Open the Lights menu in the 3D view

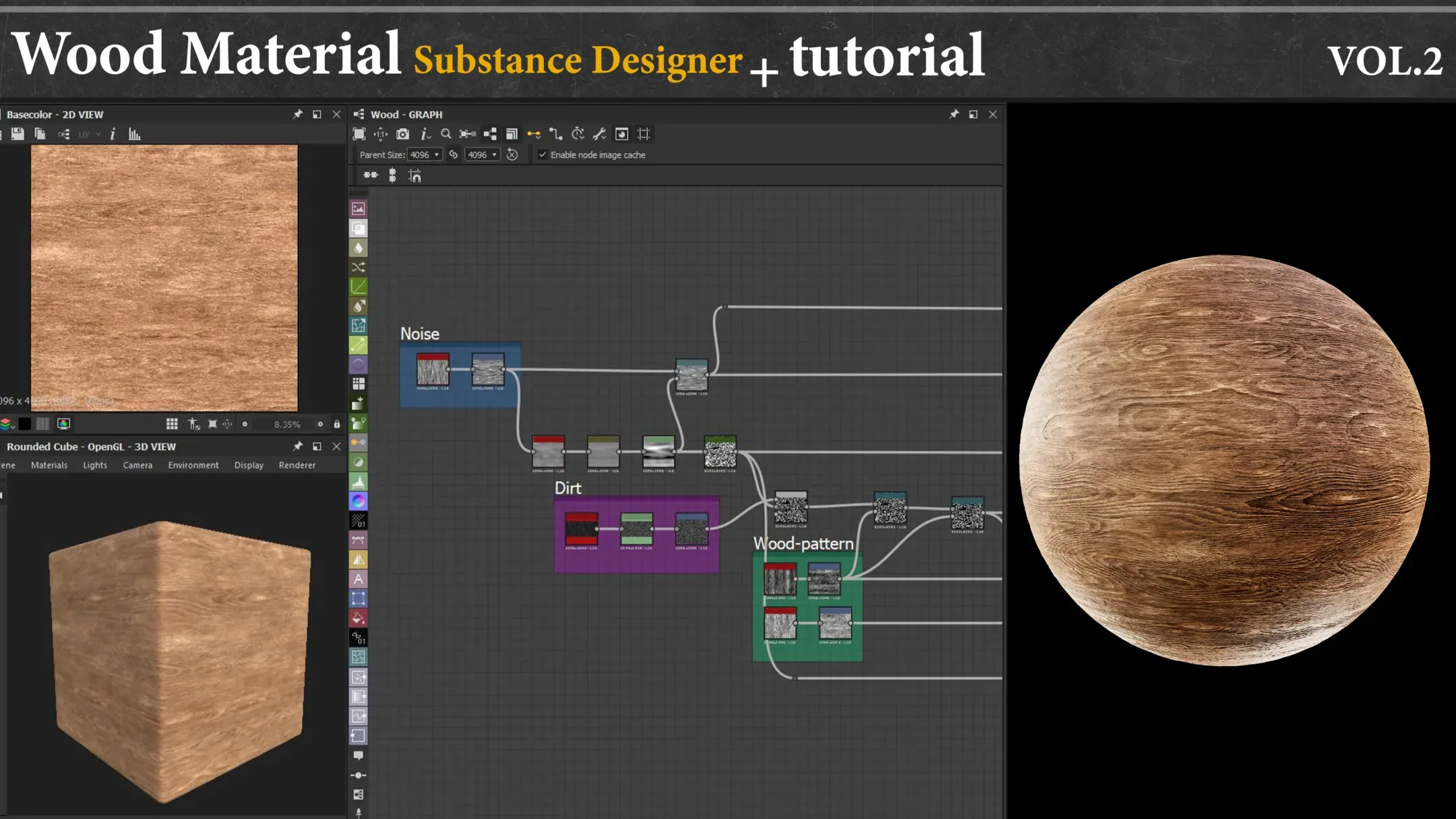click(95, 465)
